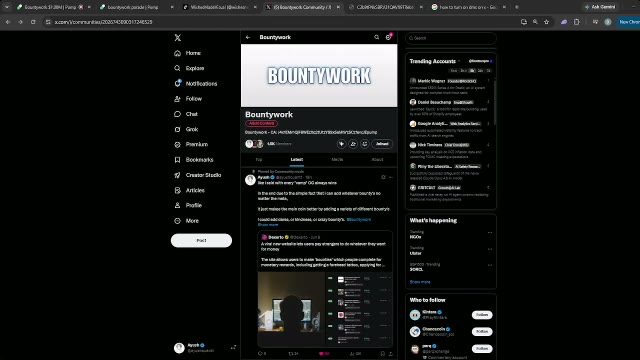View the community members avatars

[254, 144]
